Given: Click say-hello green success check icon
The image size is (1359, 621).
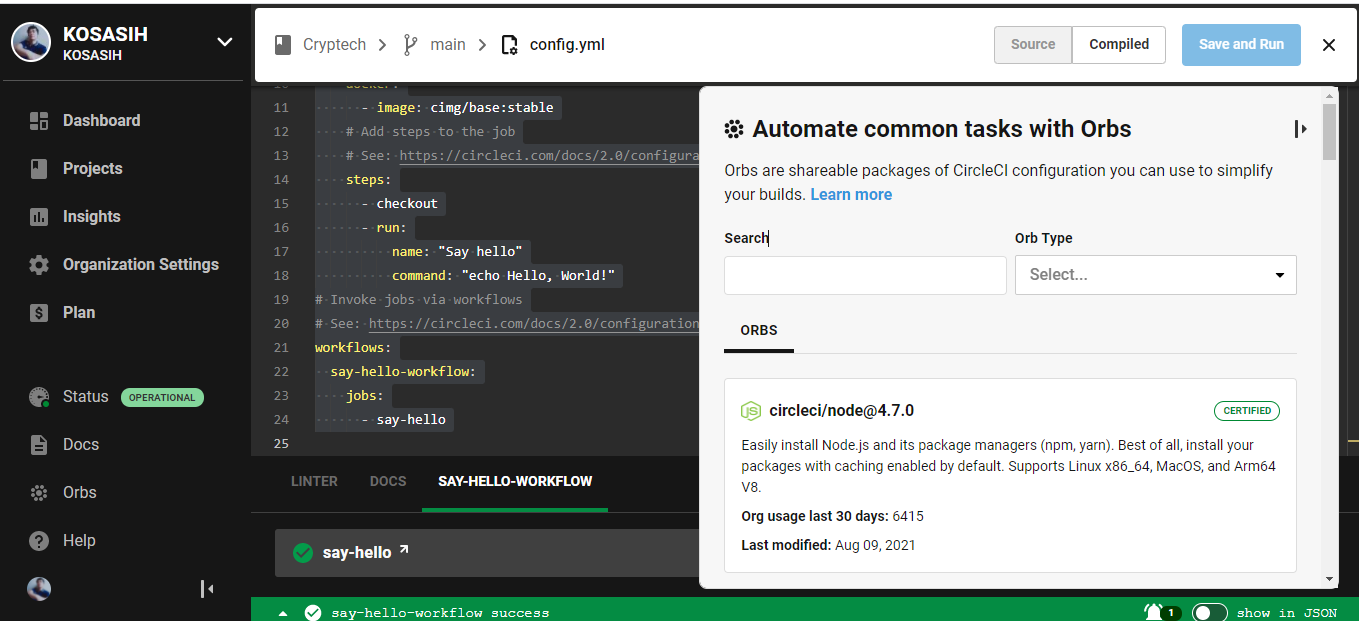Looking at the screenshot, I should point(303,553).
